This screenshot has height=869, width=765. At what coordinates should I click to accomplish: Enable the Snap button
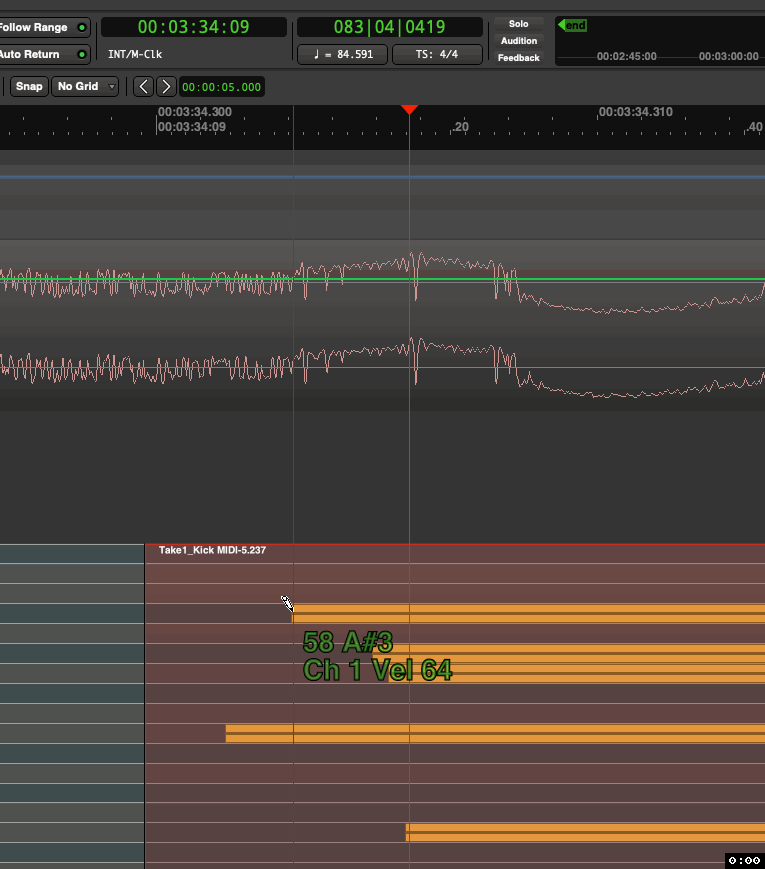coord(30,86)
